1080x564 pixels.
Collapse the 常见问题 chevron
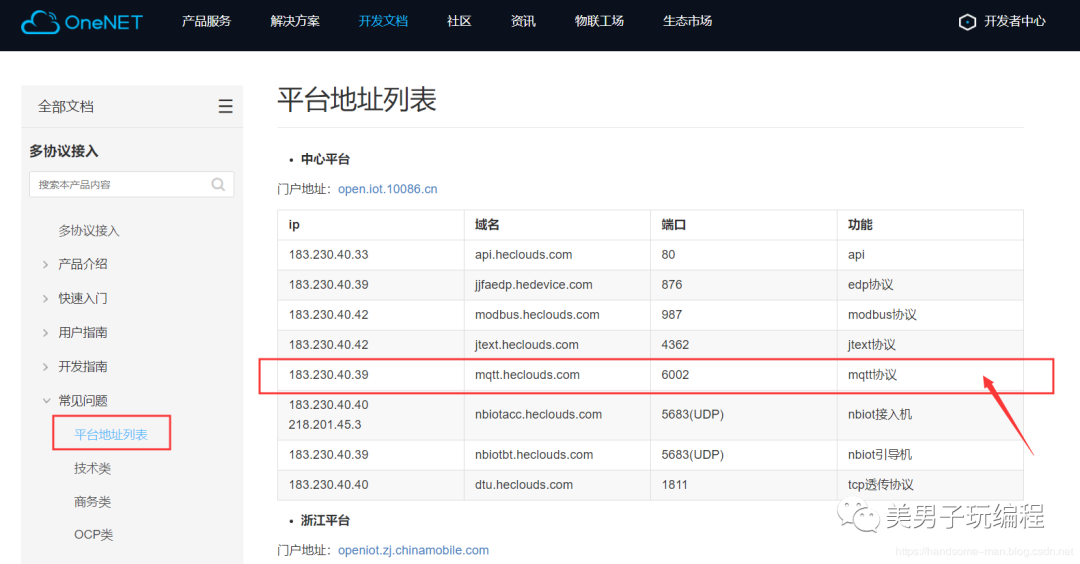pos(46,401)
